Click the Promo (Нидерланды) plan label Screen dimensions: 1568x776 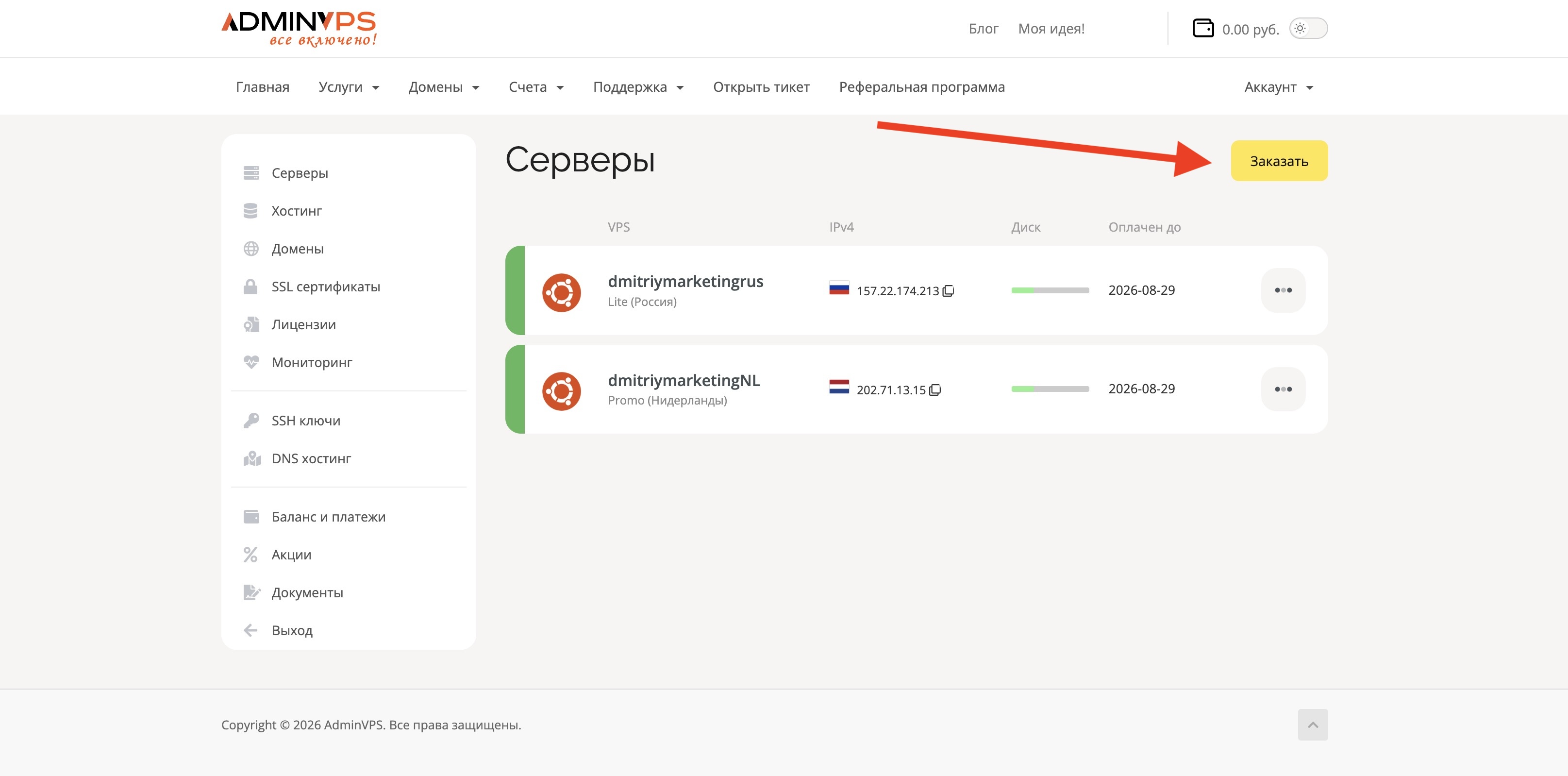667,400
